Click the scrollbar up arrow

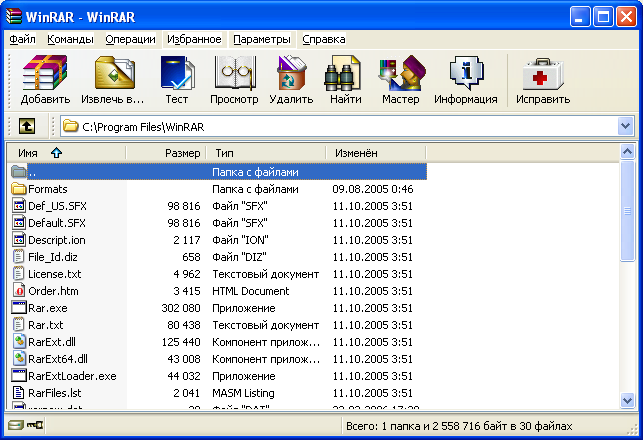[627, 152]
